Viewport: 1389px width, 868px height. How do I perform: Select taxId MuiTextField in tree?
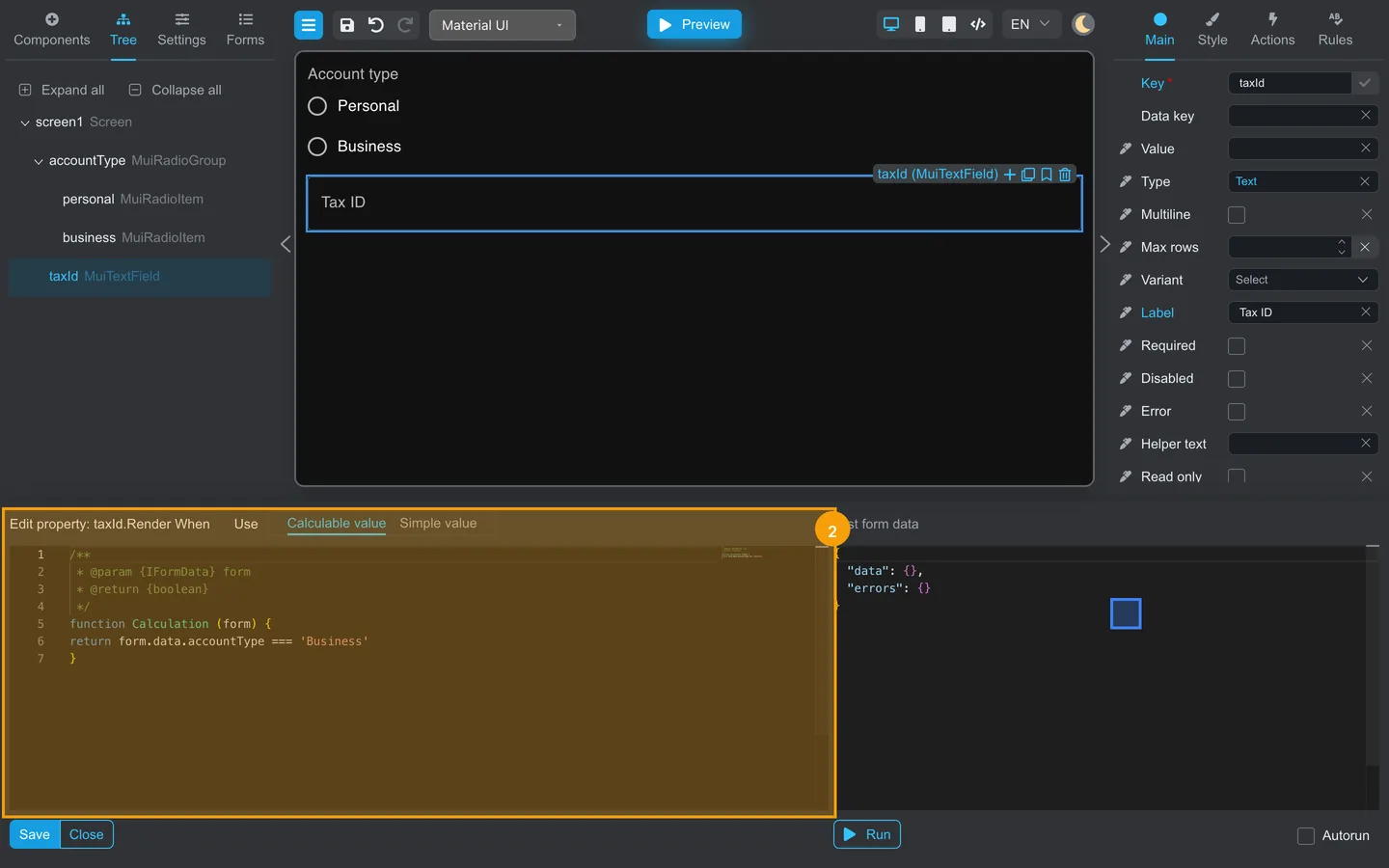pyautogui.click(x=140, y=277)
